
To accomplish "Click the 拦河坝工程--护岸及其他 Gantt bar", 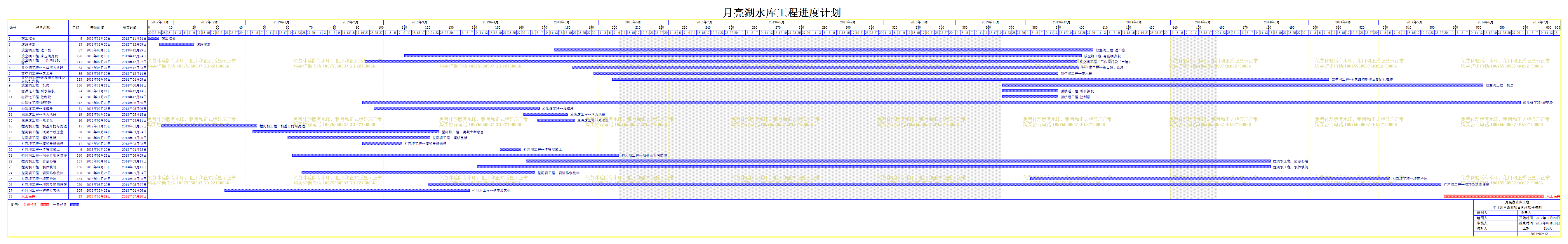I will tap(347, 190).
